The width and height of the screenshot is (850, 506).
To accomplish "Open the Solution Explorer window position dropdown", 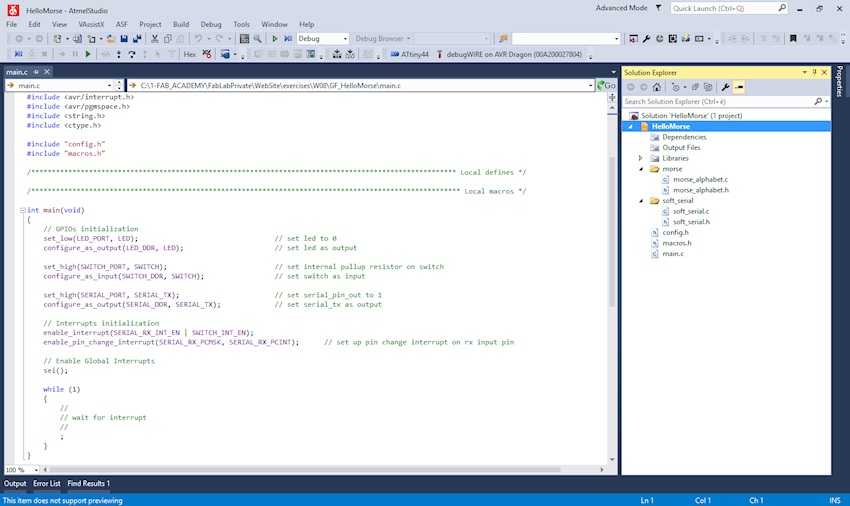I will [x=804, y=72].
